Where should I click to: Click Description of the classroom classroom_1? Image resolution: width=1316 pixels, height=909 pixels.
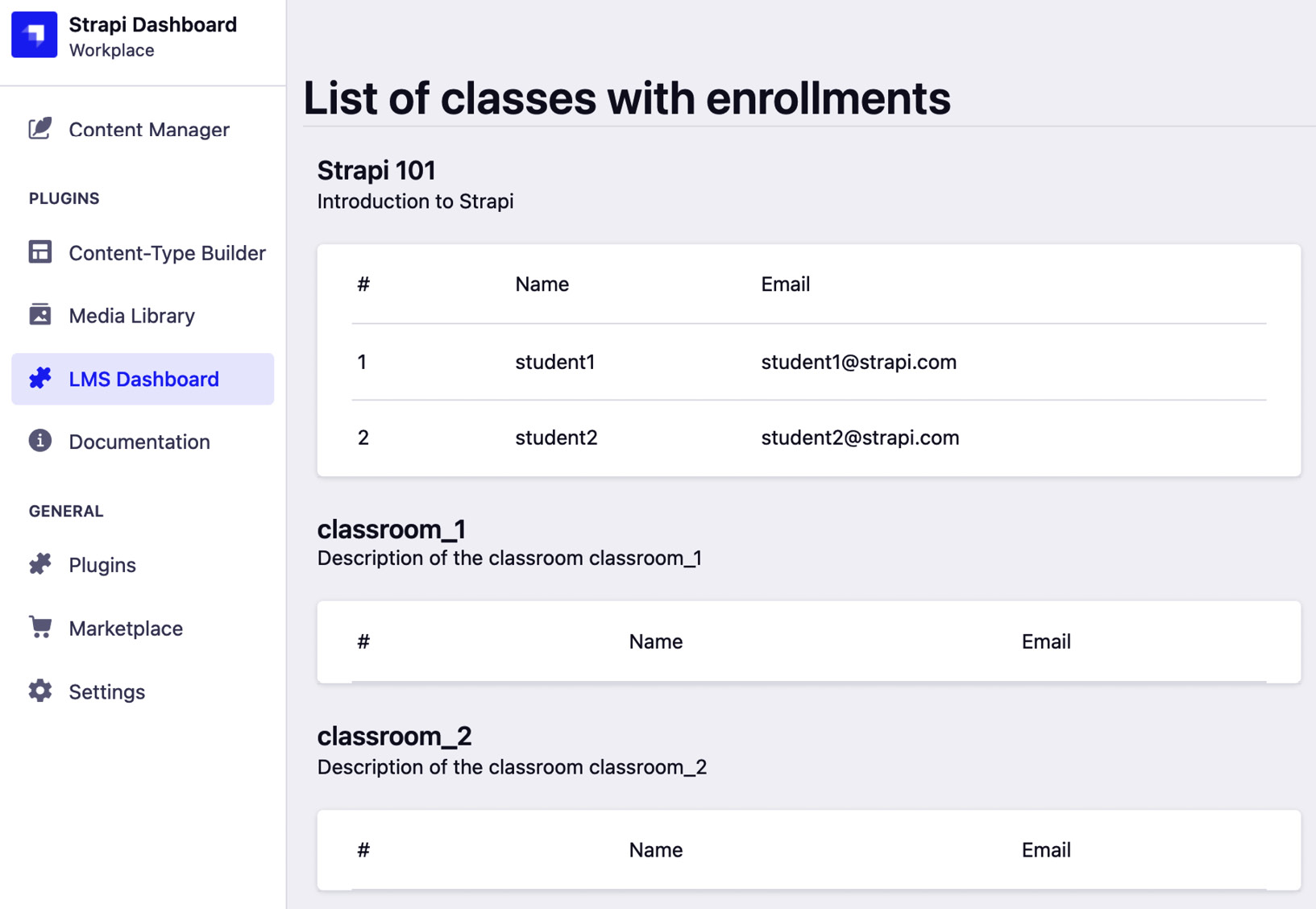[509, 558]
